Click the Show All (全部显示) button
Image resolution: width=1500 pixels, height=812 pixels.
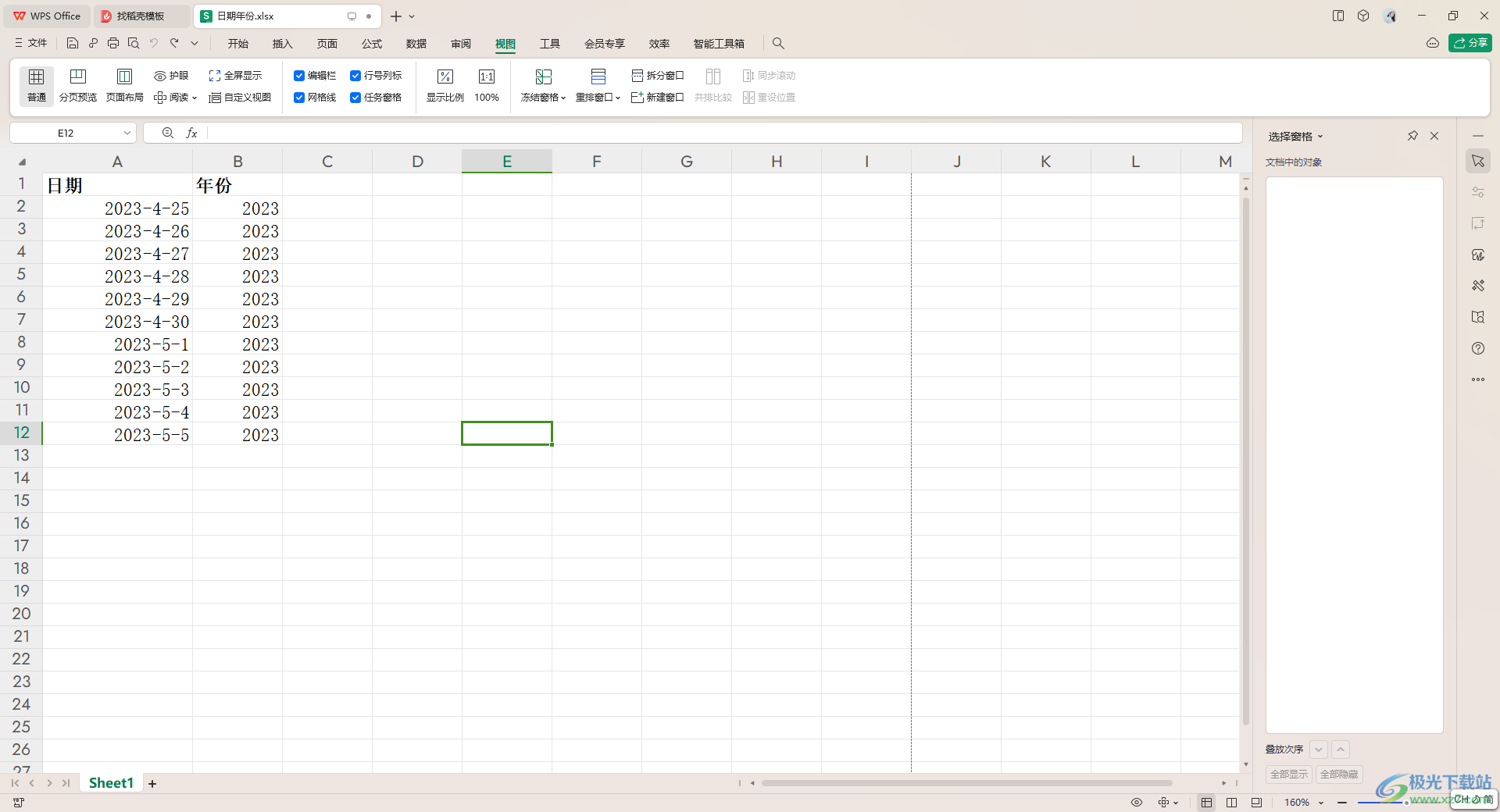coord(1288,775)
